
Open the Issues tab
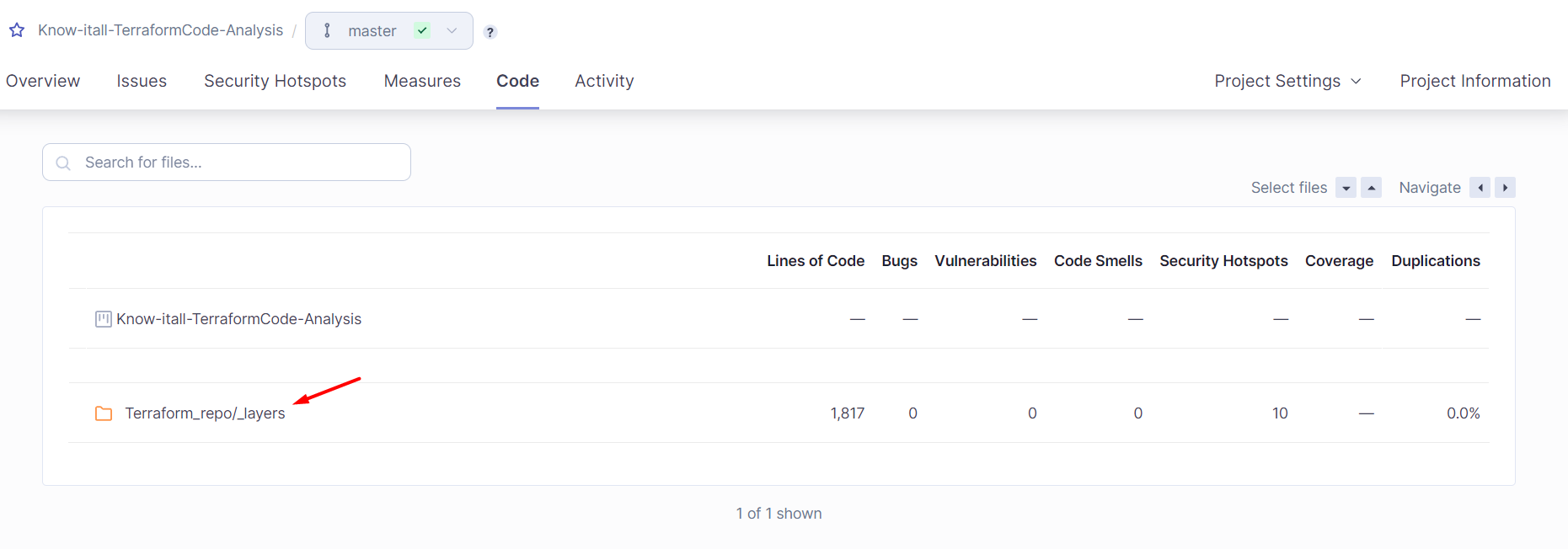142,81
